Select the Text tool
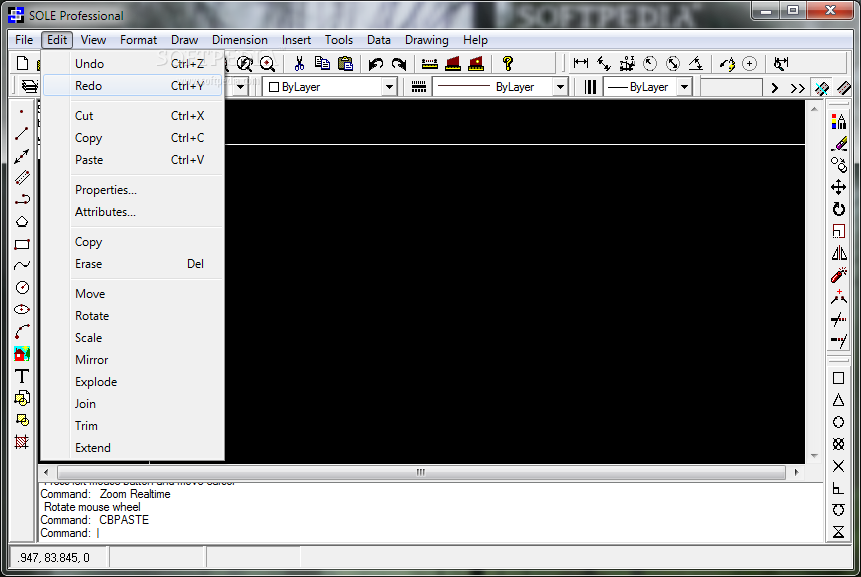Screen dimensions: 861x577 pos(22,376)
